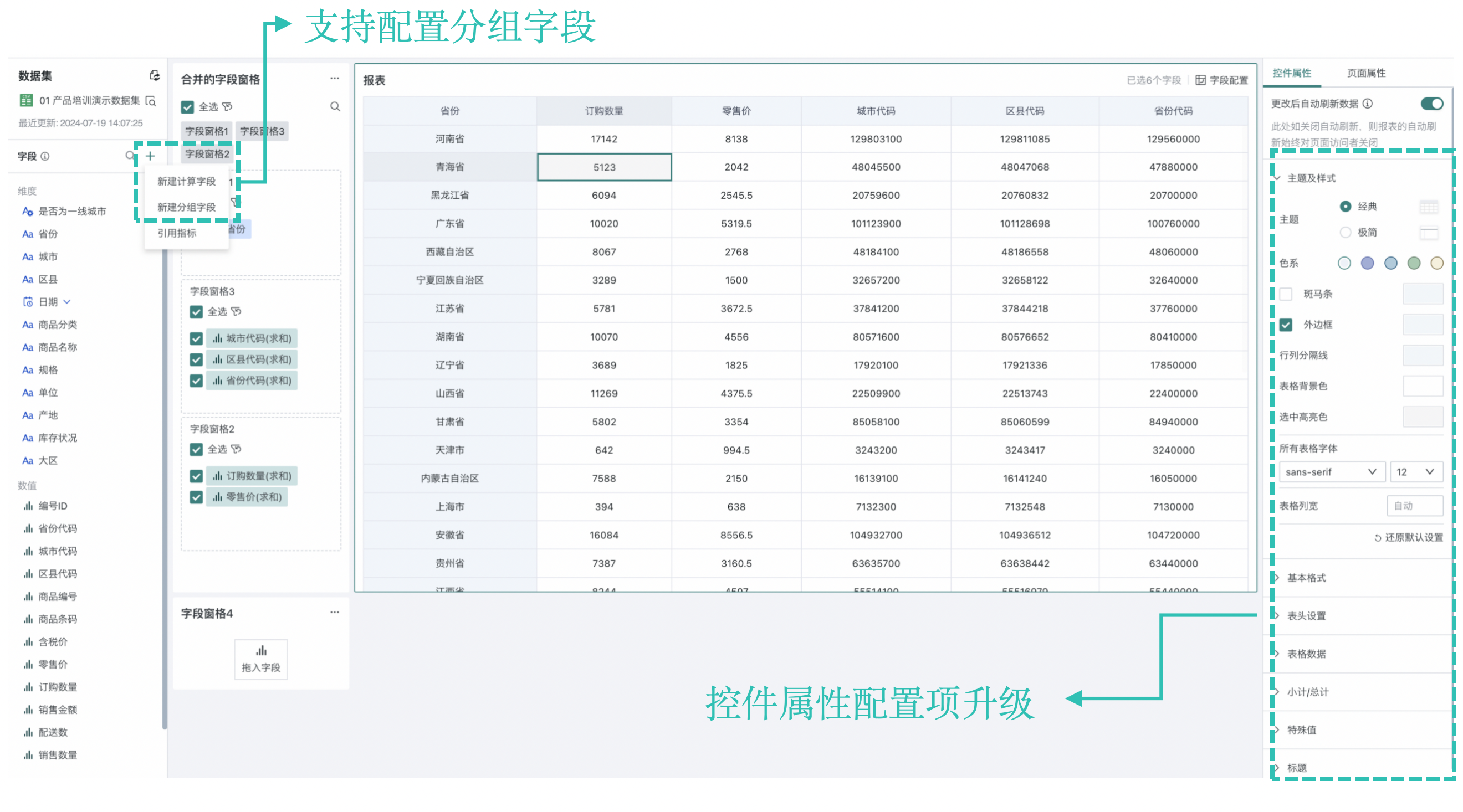The width and height of the screenshot is (1463, 812).
Task: Pick the green color scheme swatch
Action: point(1414,263)
